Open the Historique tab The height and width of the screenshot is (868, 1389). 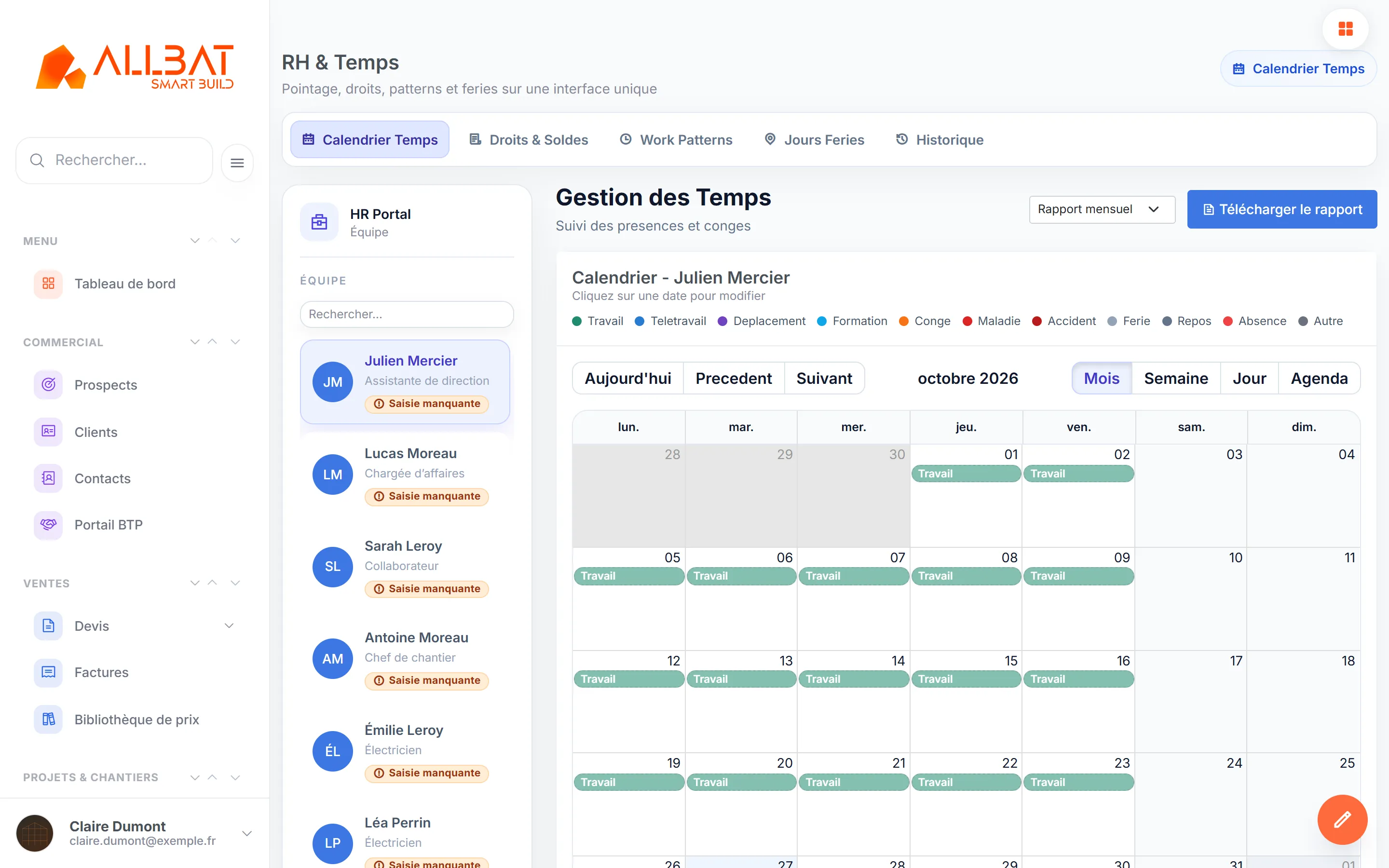[x=940, y=139]
